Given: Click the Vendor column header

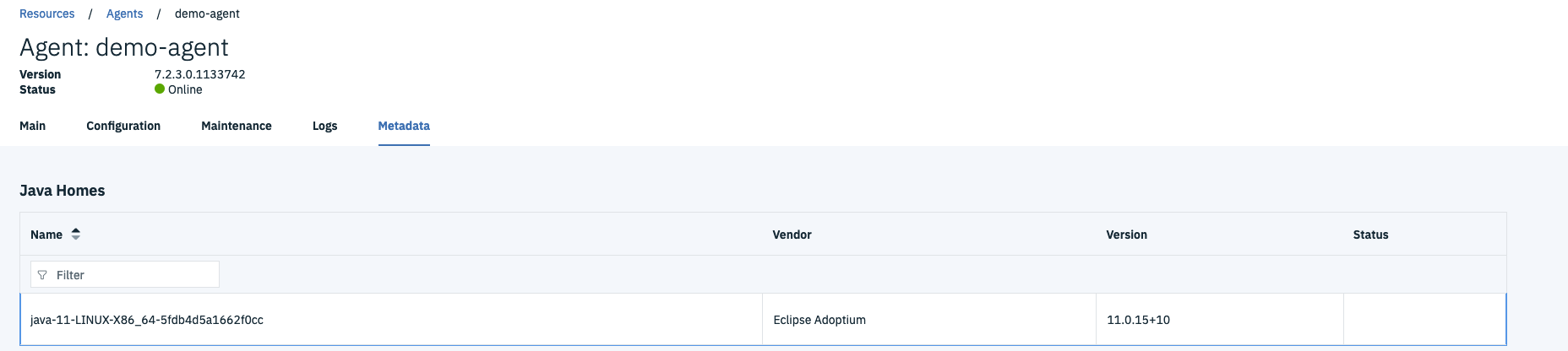Looking at the screenshot, I should pyautogui.click(x=792, y=235).
